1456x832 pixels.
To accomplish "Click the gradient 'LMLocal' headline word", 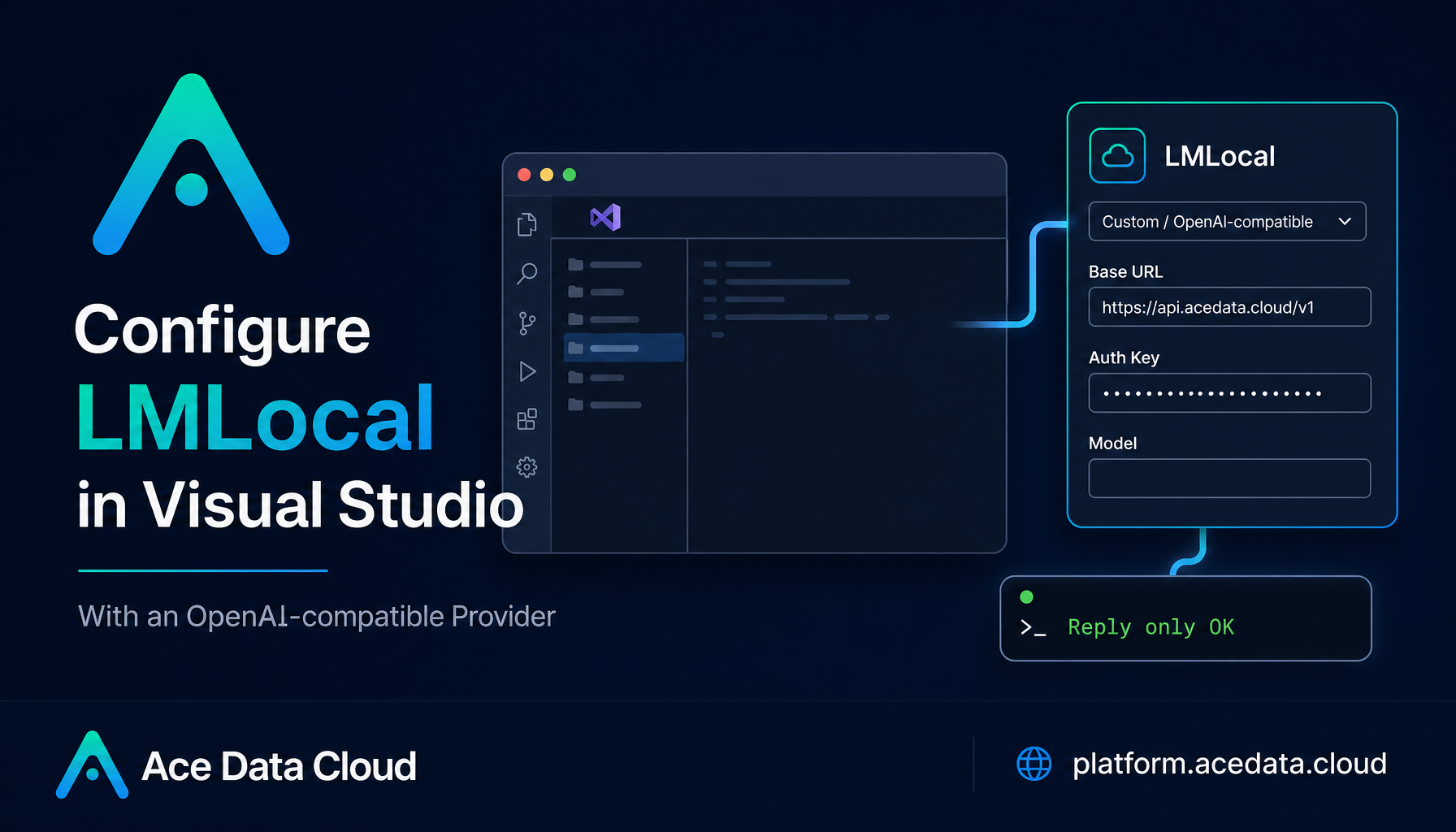I will click(255, 418).
